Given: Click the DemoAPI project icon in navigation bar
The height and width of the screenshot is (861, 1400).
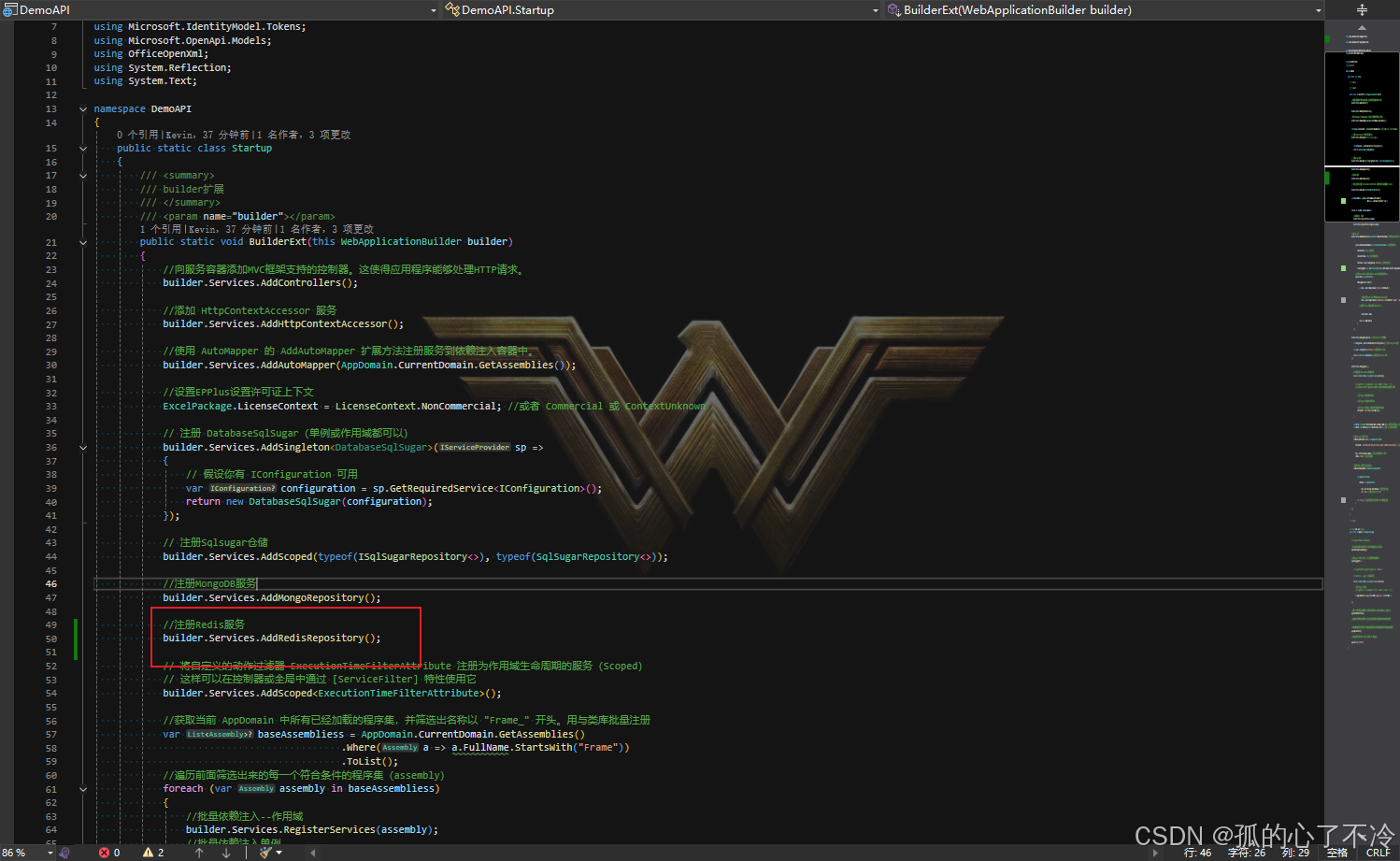Looking at the screenshot, I should coord(9,9).
